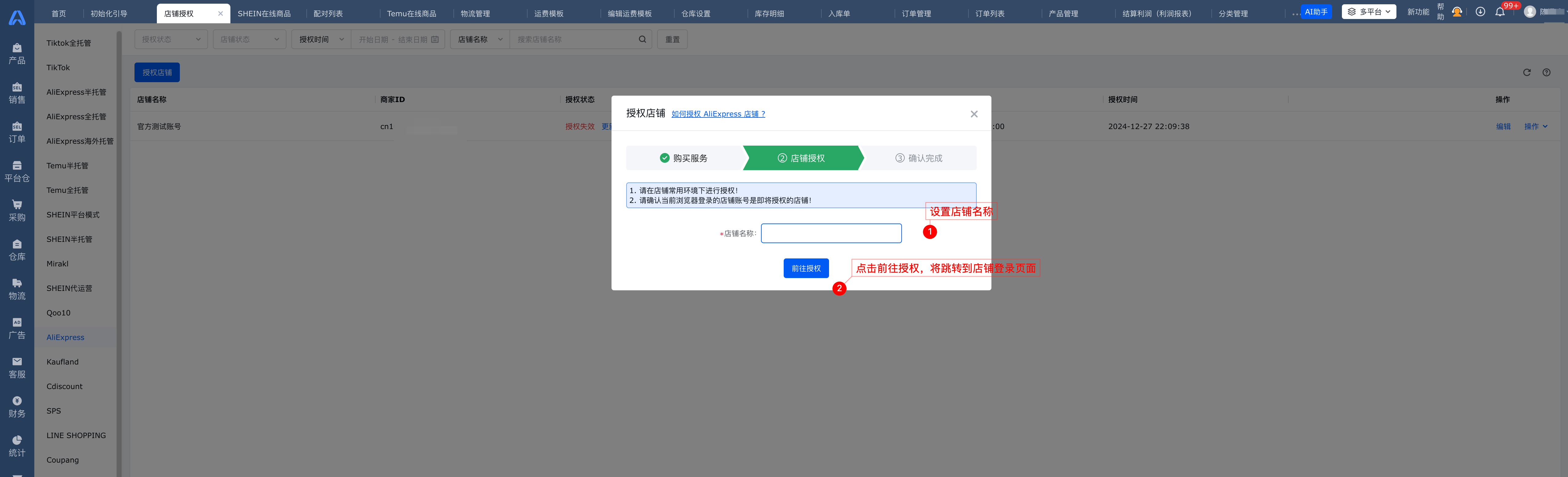
Task: Select Temu半托管 in the platform list
Action: pos(68,166)
